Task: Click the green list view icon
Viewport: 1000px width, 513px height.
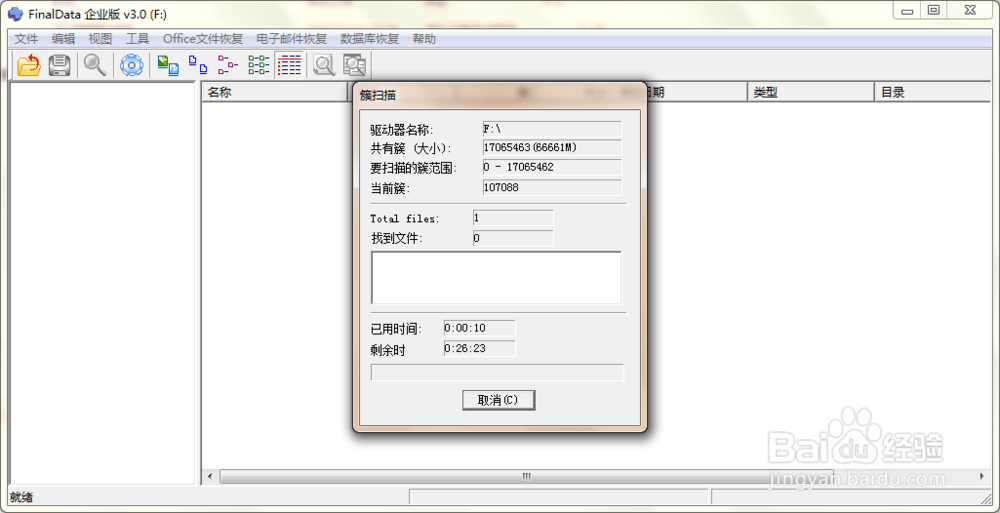Action: click(x=259, y=65)
